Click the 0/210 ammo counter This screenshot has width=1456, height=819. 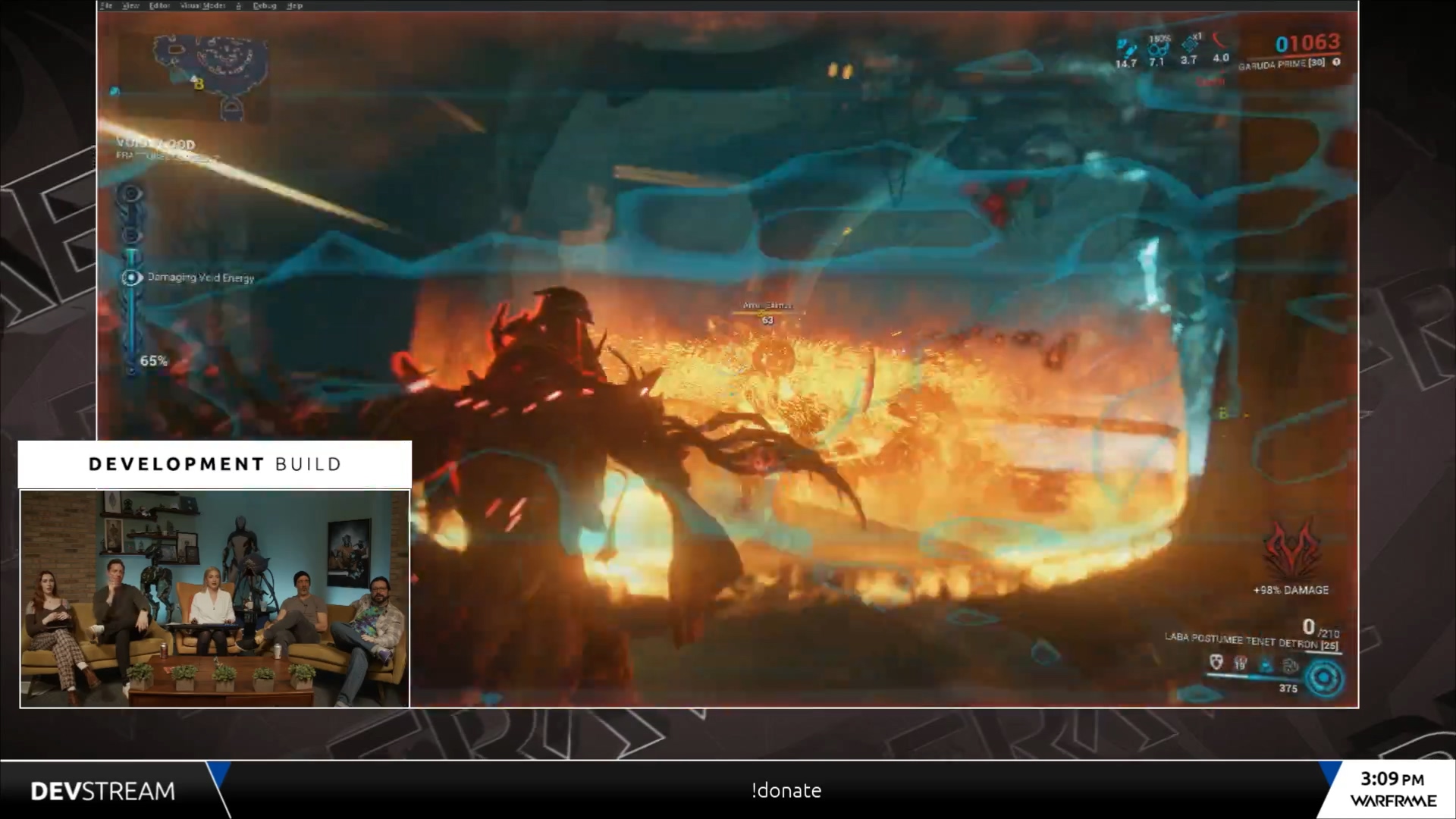[1320, 628]
